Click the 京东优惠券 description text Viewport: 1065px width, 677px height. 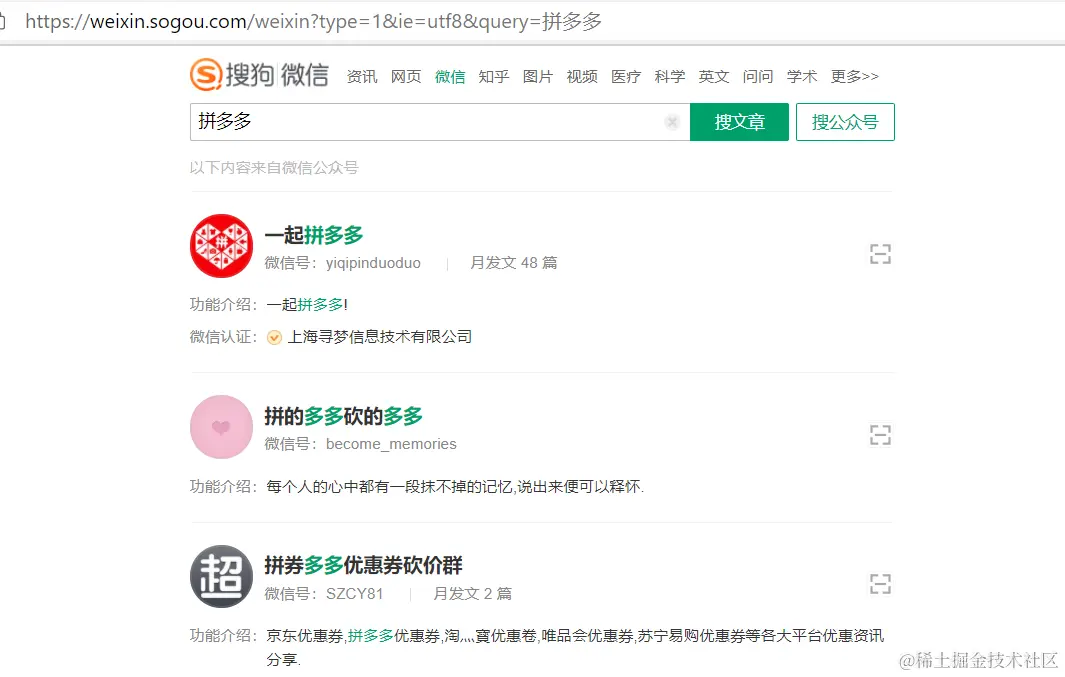[575, 646]
